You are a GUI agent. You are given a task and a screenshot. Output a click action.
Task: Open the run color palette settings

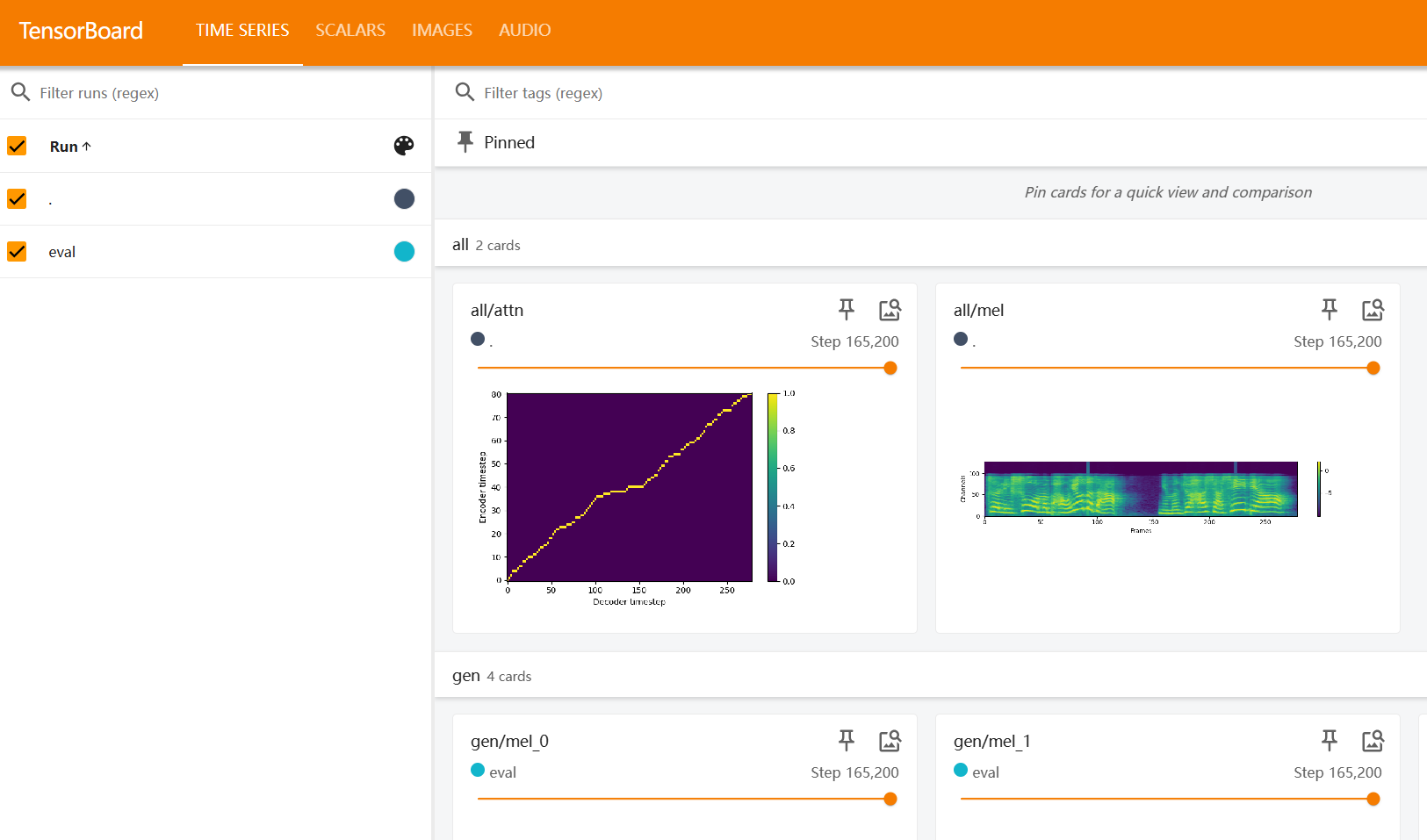404,146
